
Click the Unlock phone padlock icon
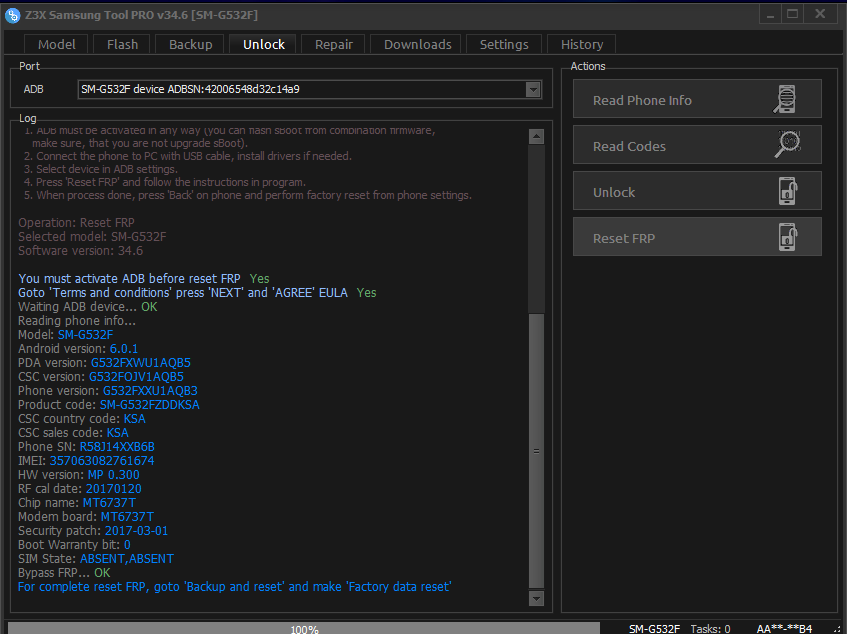tap(788, 191)
